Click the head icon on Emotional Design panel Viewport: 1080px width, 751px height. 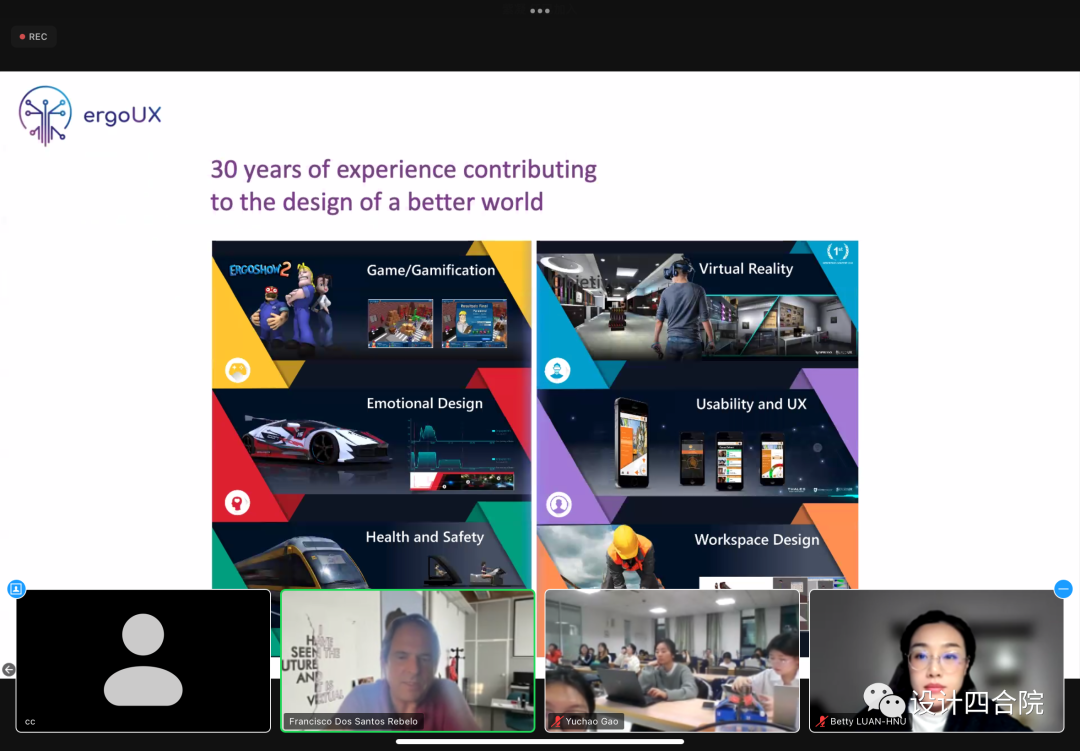click(x=237, y=502)
